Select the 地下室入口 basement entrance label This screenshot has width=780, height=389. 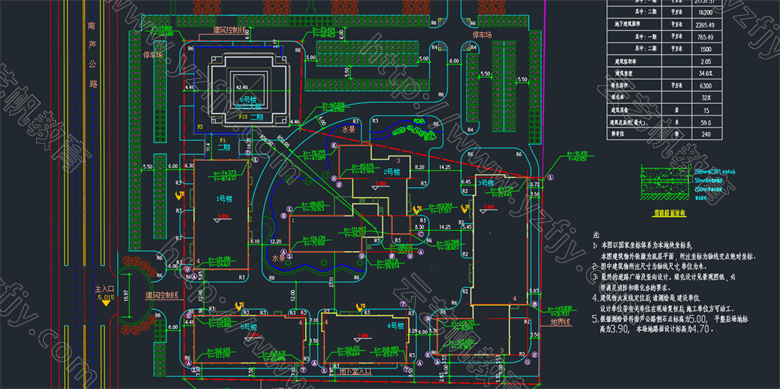click(x=356, y=371)
